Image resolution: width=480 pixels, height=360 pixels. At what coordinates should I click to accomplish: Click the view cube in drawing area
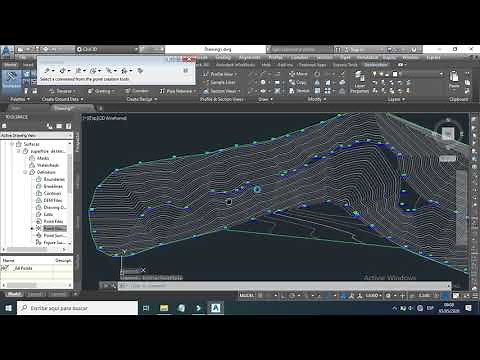click(448, 133)
